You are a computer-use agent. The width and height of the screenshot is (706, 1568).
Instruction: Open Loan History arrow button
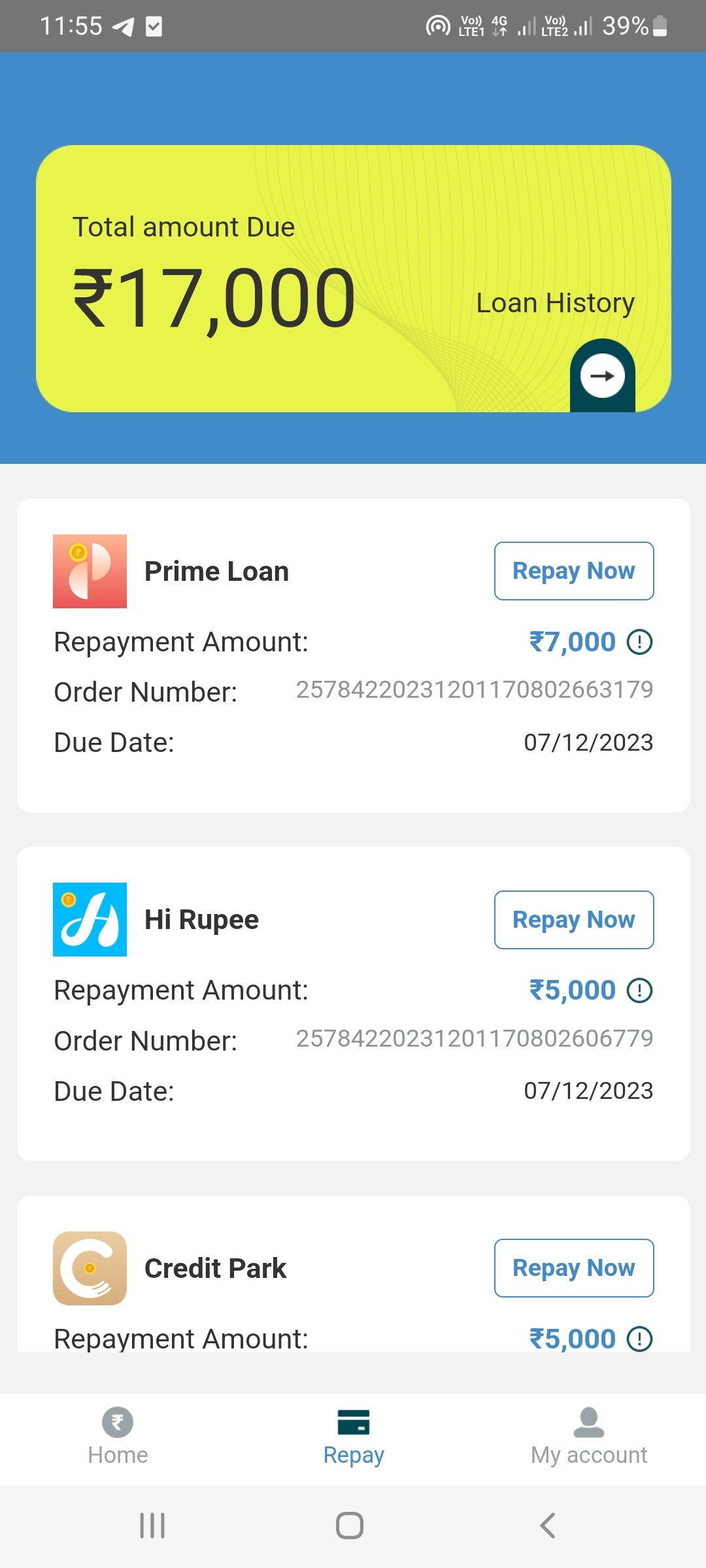602,376
